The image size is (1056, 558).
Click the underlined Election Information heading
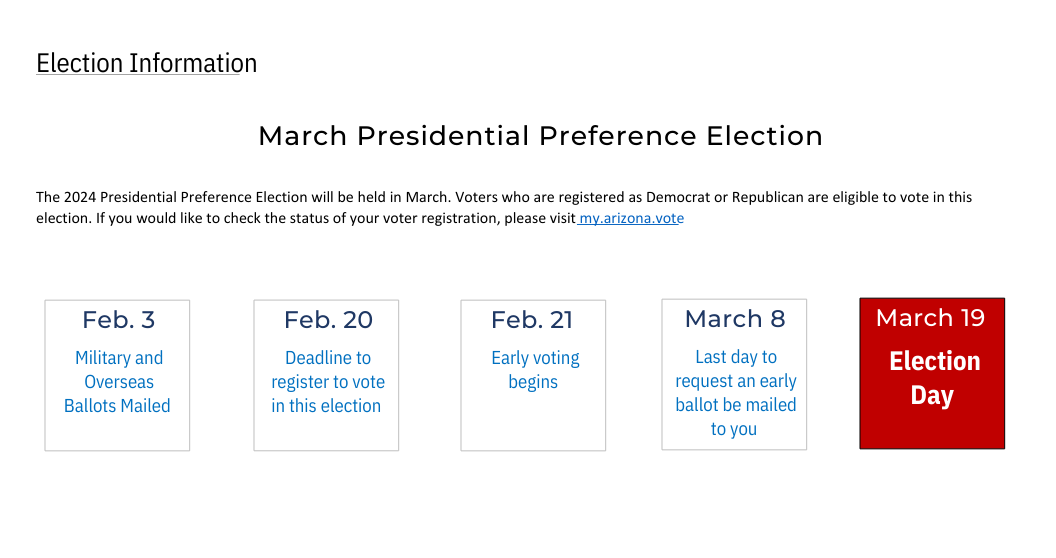click(x=146, y=64)
